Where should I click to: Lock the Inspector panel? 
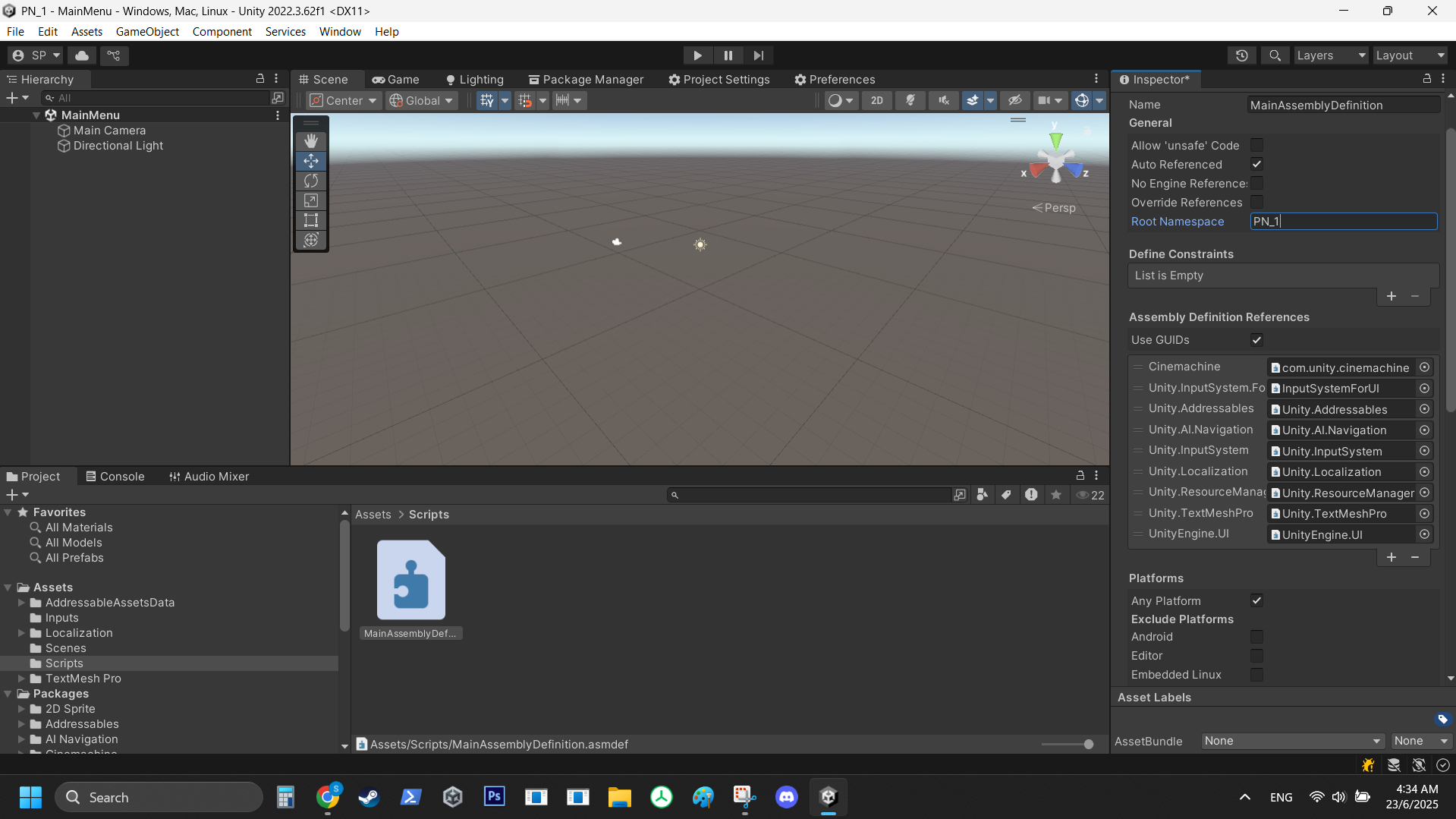coord(1427,79)
